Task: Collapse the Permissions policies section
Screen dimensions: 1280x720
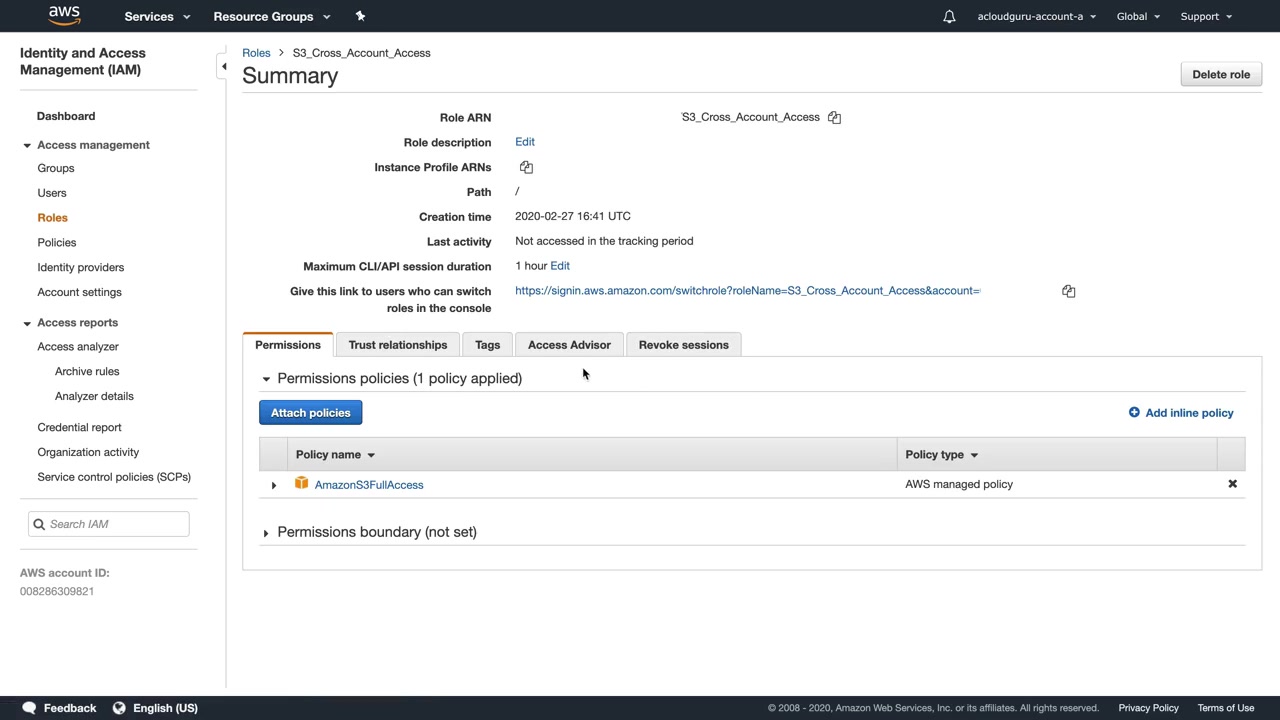Action: coord(266,379)
